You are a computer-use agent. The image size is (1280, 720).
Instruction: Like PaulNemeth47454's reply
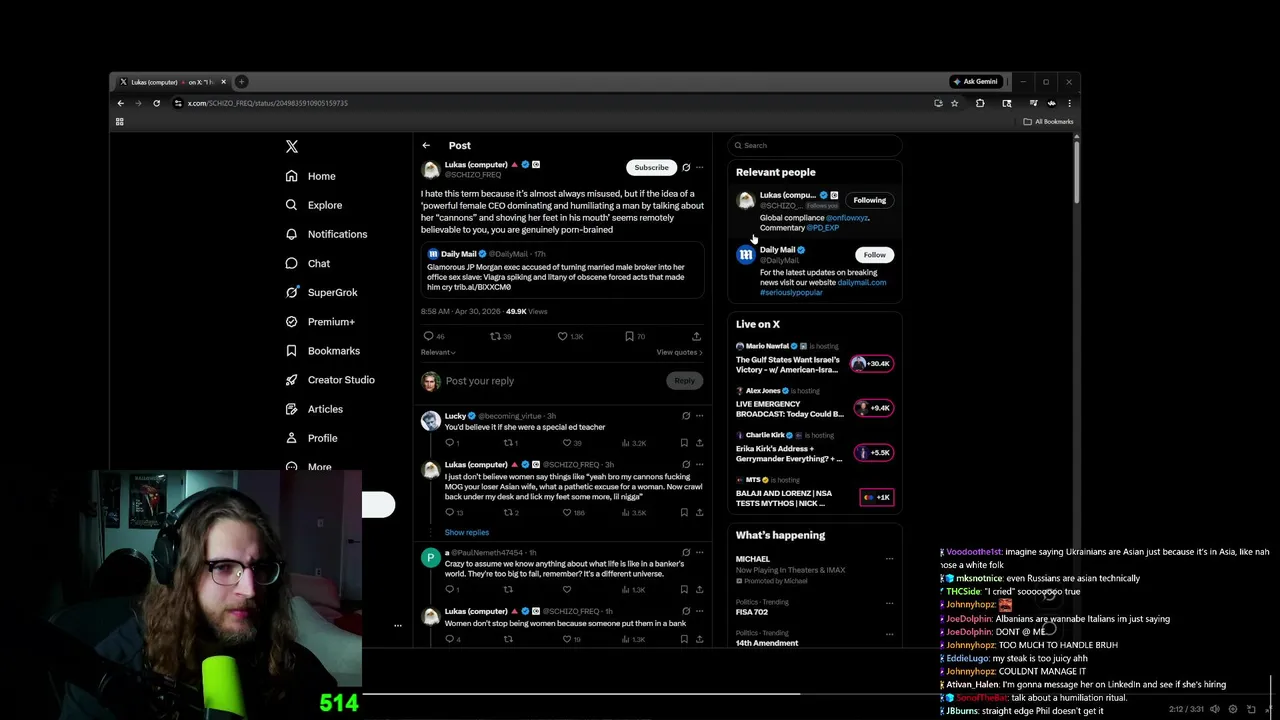pos(567,590)
